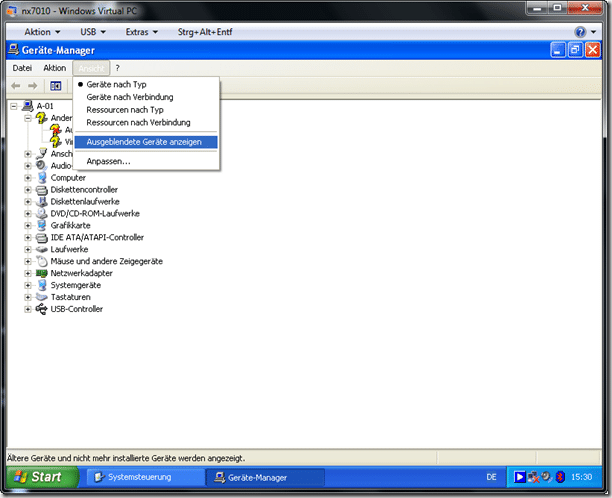Open the Virtual PC USB menu
The height and width of the screenshot is (498, 612).
(x=93, y=32)
